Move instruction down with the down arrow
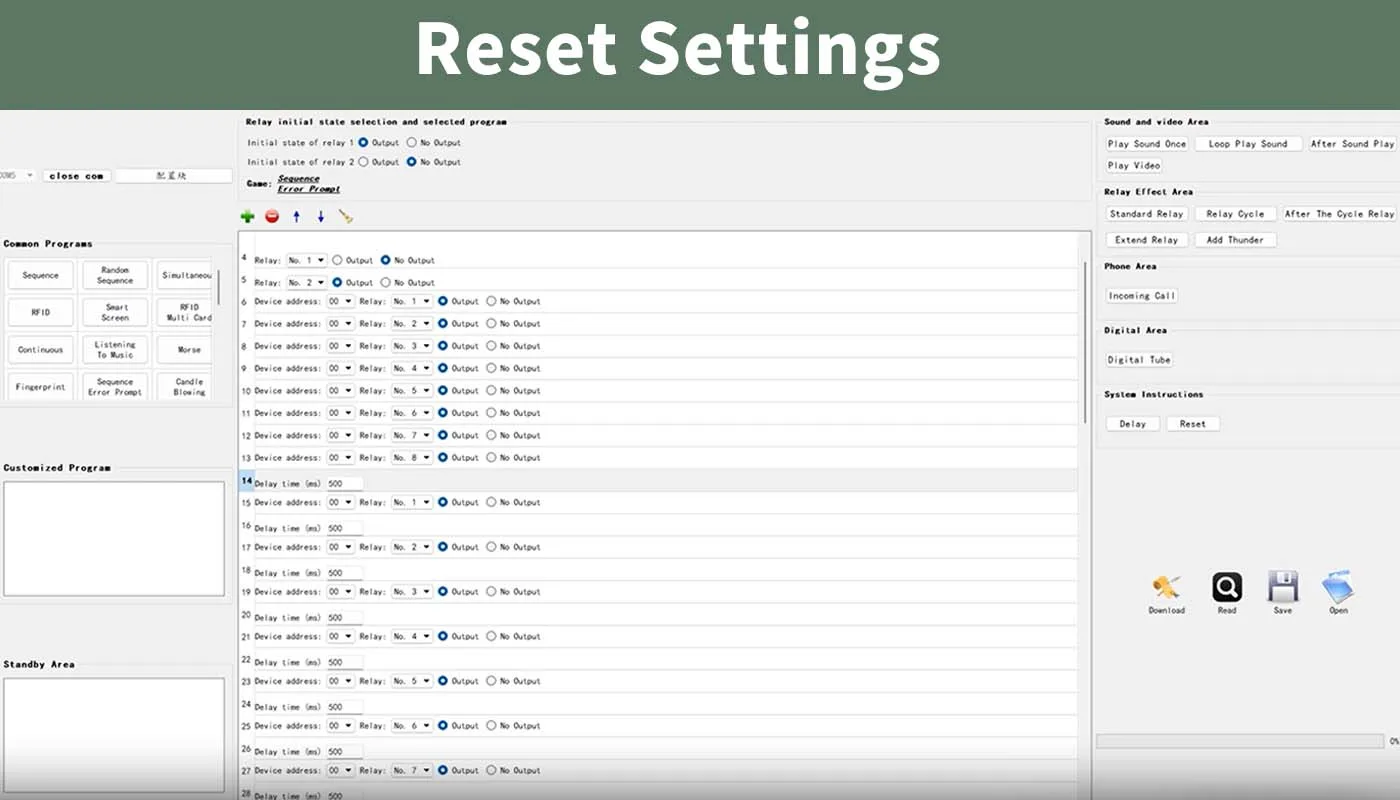This screenshot has width=1400, height=800. tap(321, 216)
